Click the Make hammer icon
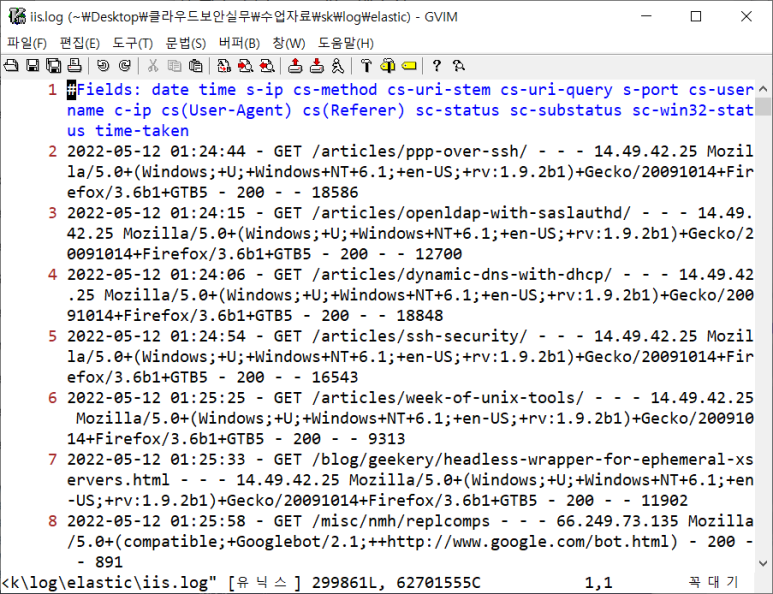This screenshot has width=773, height=594. tap(366, 66)
